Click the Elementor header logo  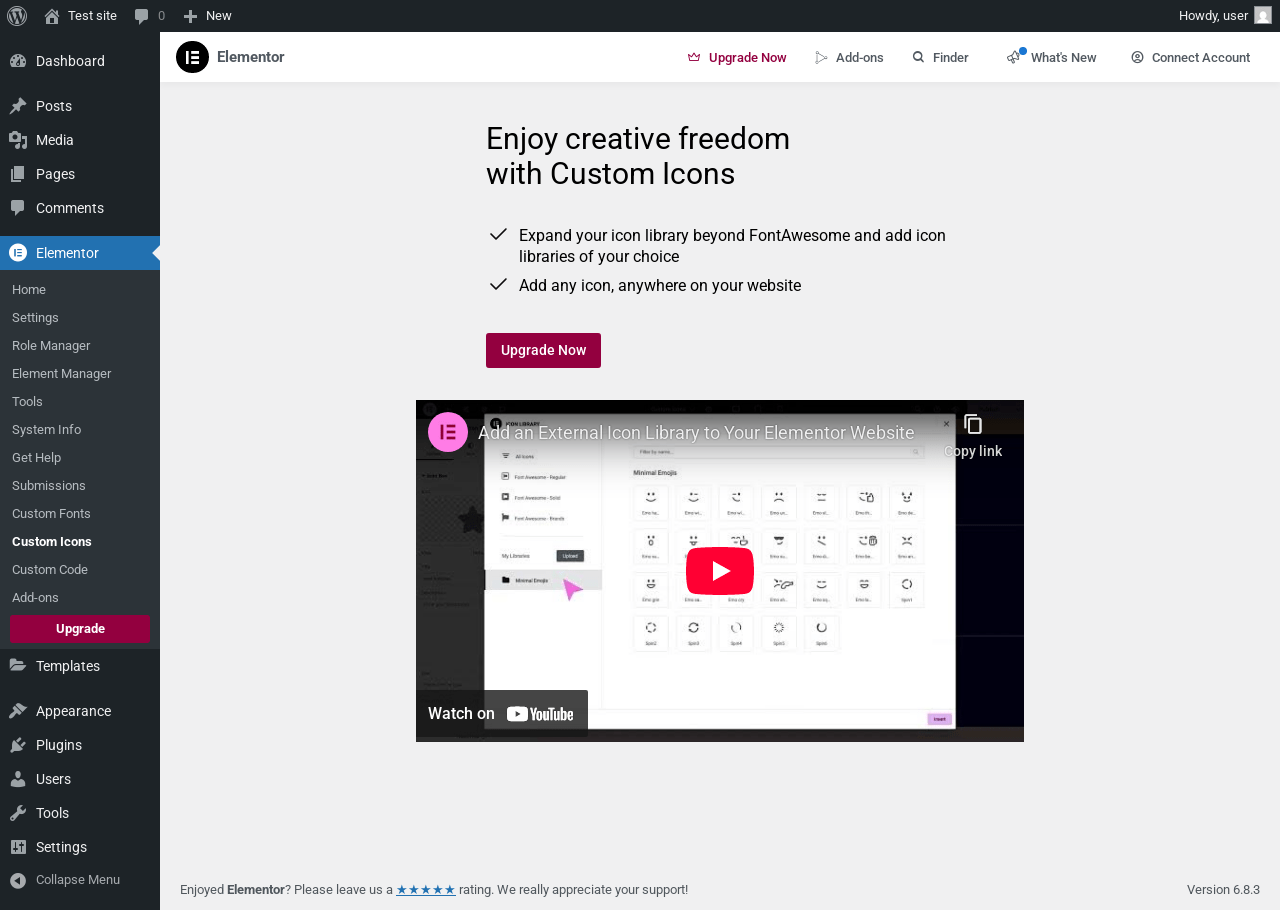click(x=192, y=57)
